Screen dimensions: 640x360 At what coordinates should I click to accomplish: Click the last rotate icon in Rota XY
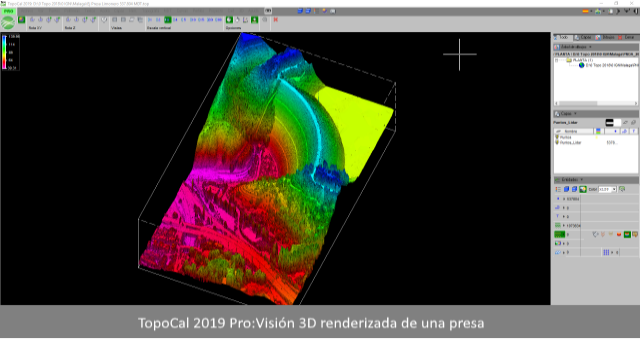[x=57, y=20]
